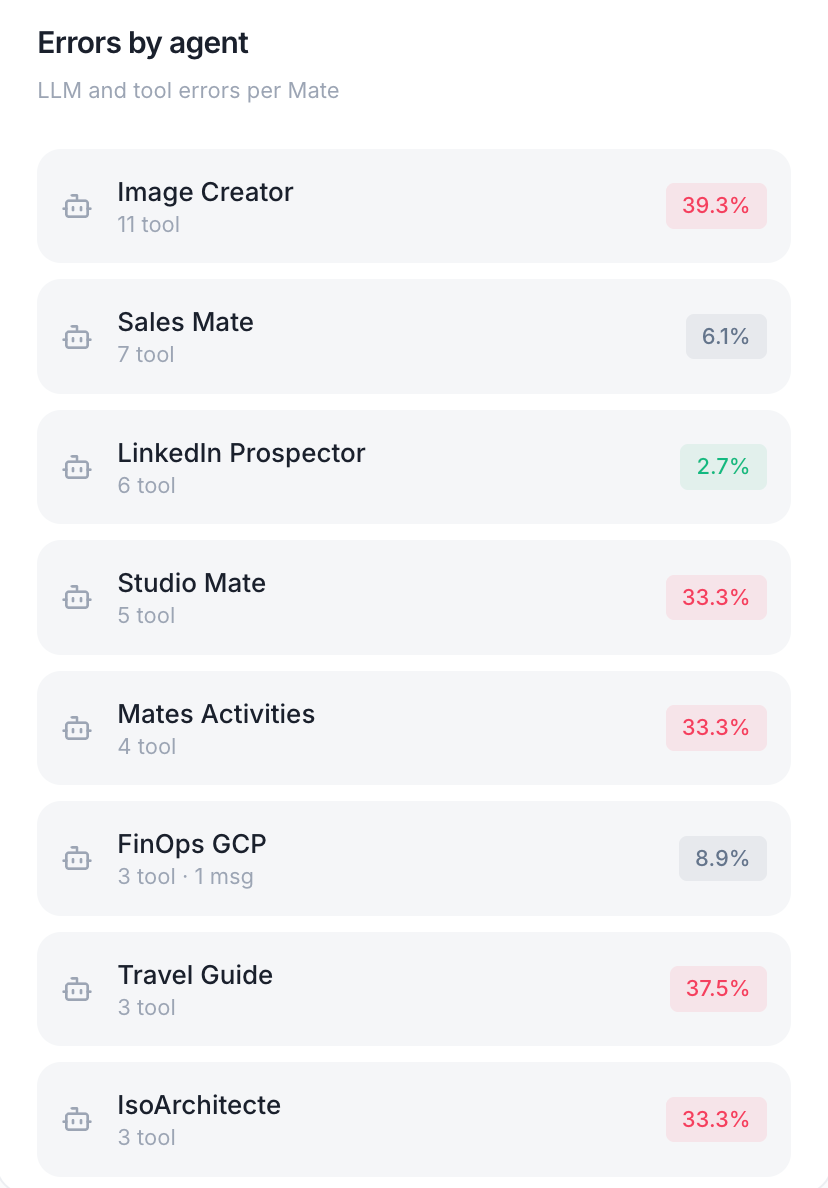Click the "Errors by agent" heading
Image resolution: width=828 pixels, height=1188 pixels.
tap(143, 43)
